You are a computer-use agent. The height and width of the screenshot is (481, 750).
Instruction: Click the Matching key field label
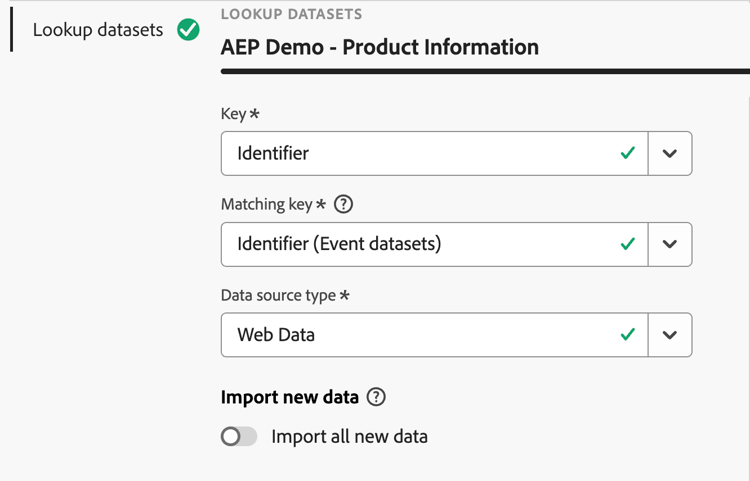[267, 204]
